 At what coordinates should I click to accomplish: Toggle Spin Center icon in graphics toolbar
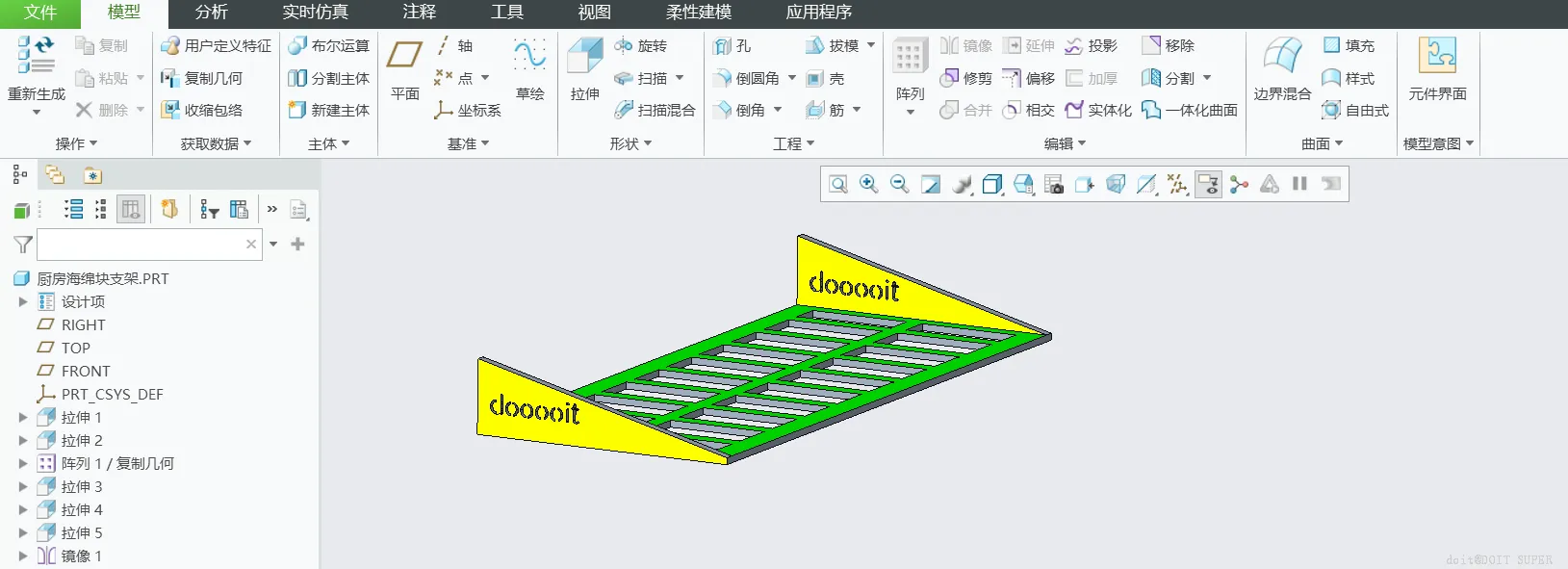[1239, 184]
